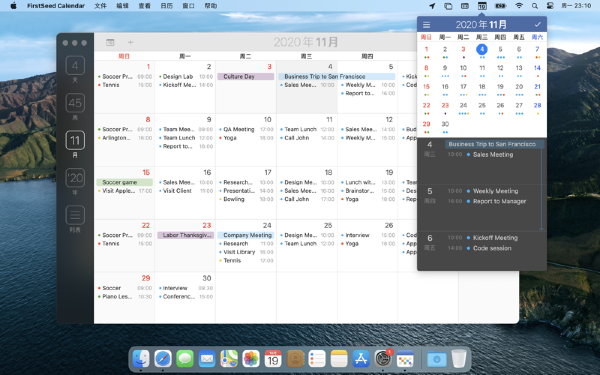This screenshot has width=600, height=375.
Task: Open the Apple menu
Action: click(x=13, y=6)
